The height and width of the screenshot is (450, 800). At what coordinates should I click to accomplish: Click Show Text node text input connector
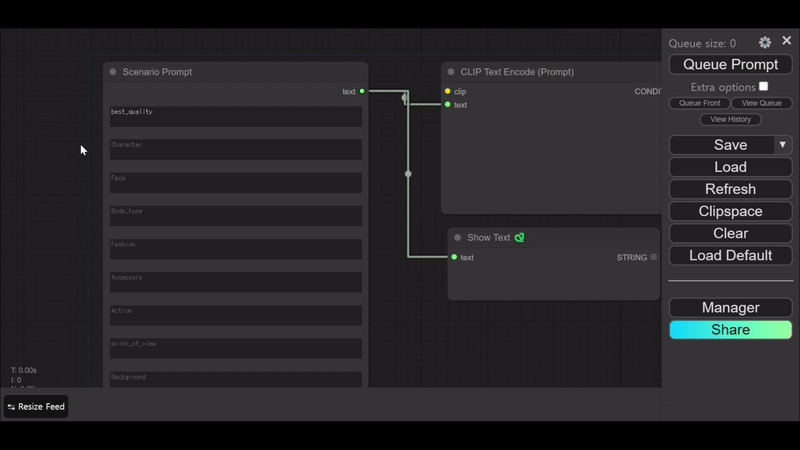coord(454,257)
